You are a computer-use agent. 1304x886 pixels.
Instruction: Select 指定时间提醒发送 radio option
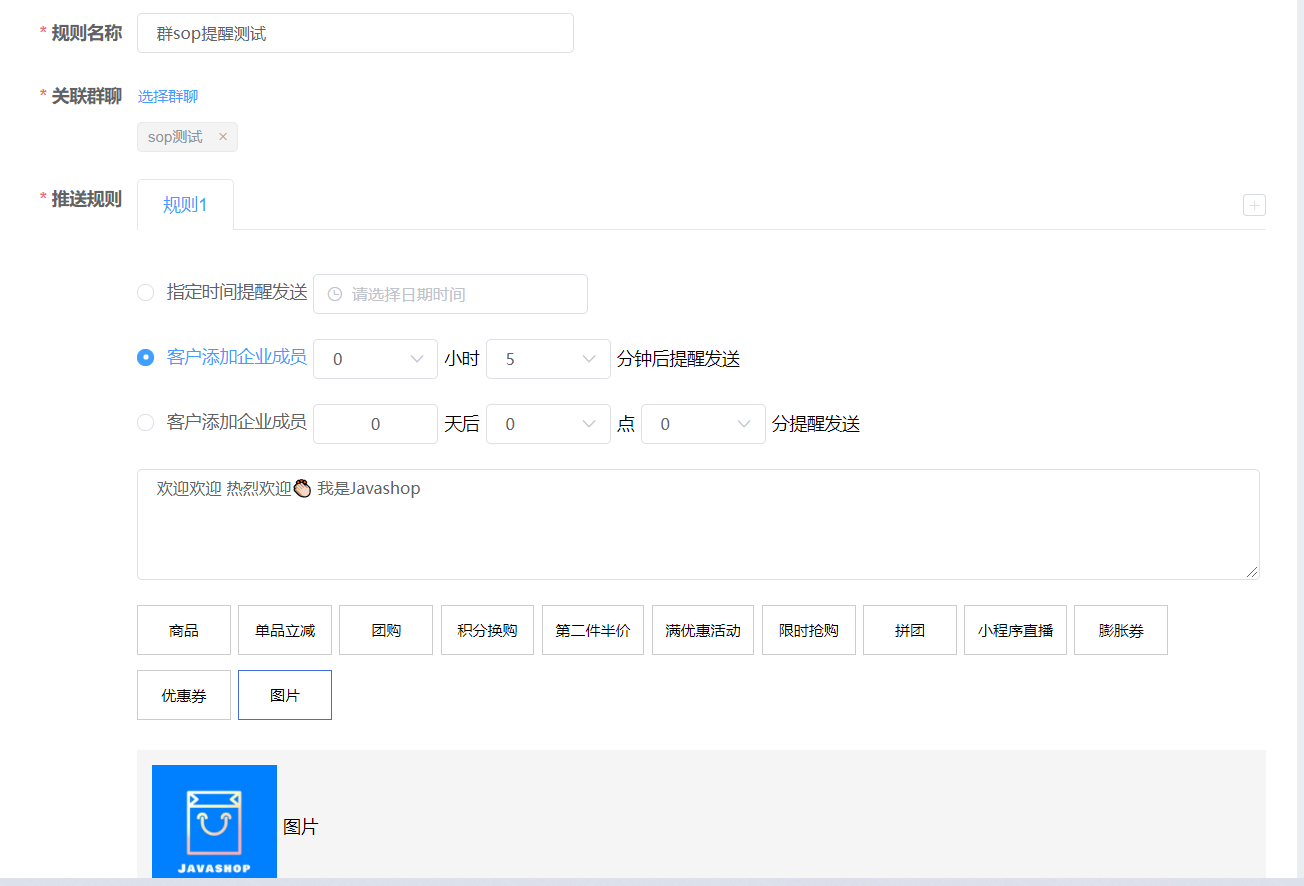click(x=146, y=292)
